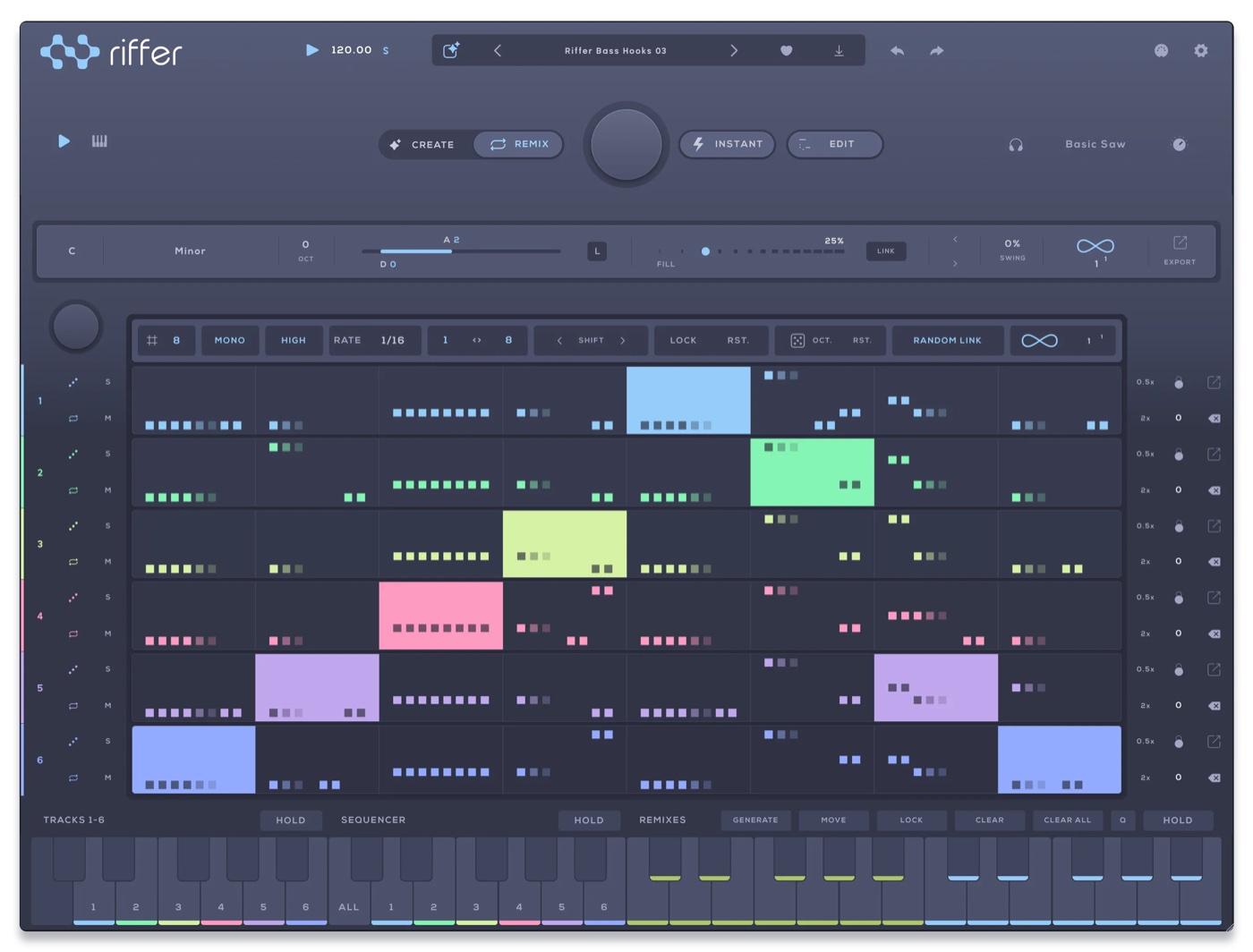The width and height of the screenshot is (1253, 952).
Task: Click the CLEAR ALL remixes button
Action: coord(1068,820)
